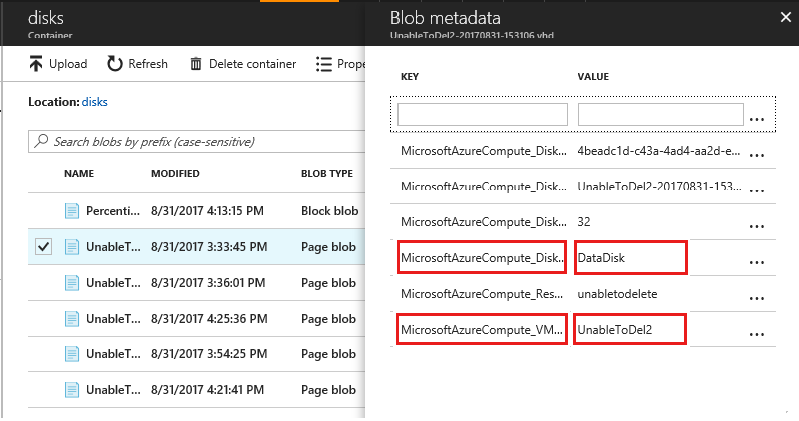799x421 pixels.
Task: Open the disks location link
Action: (x=95, y=102)
